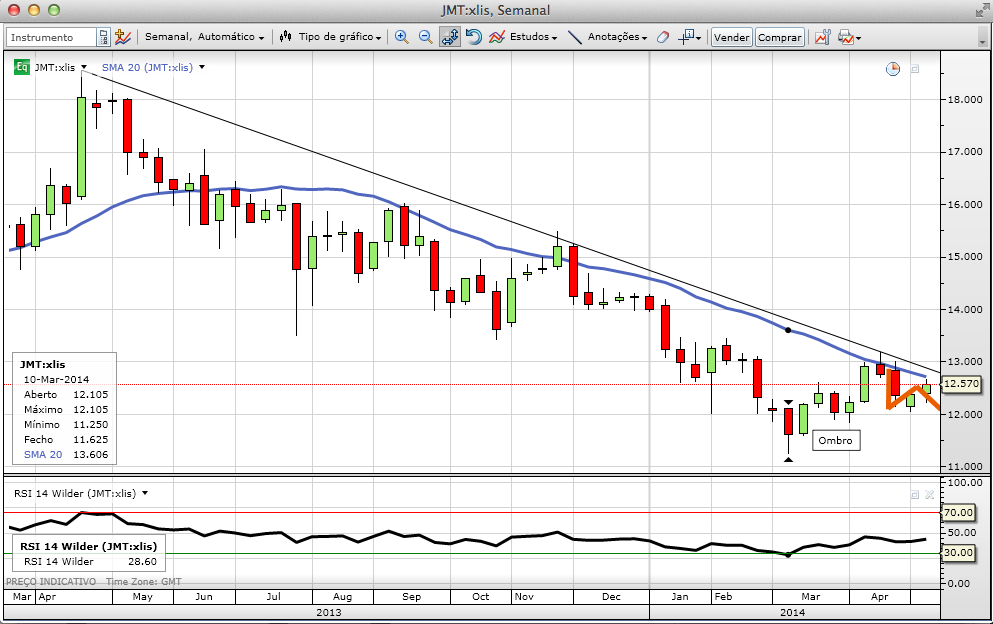993x624 pixels.
Task: Click the zoom in magnifier
Action: point(402,37)
